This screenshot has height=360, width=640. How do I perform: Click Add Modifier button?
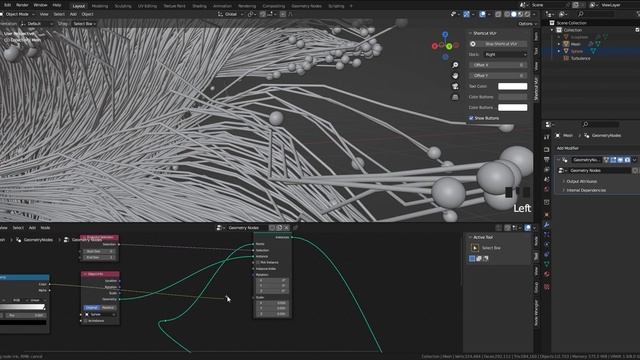click(568, 148)
